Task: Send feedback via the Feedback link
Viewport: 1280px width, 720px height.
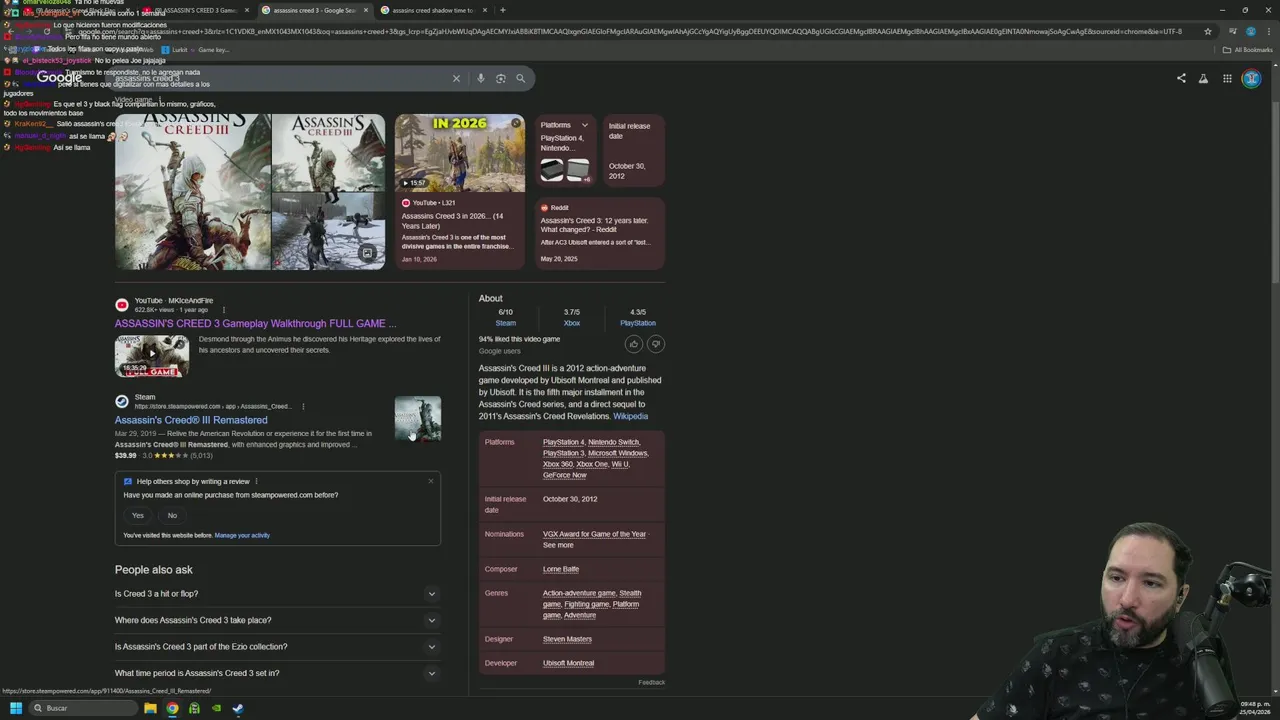Action: [x=651, y=683]
